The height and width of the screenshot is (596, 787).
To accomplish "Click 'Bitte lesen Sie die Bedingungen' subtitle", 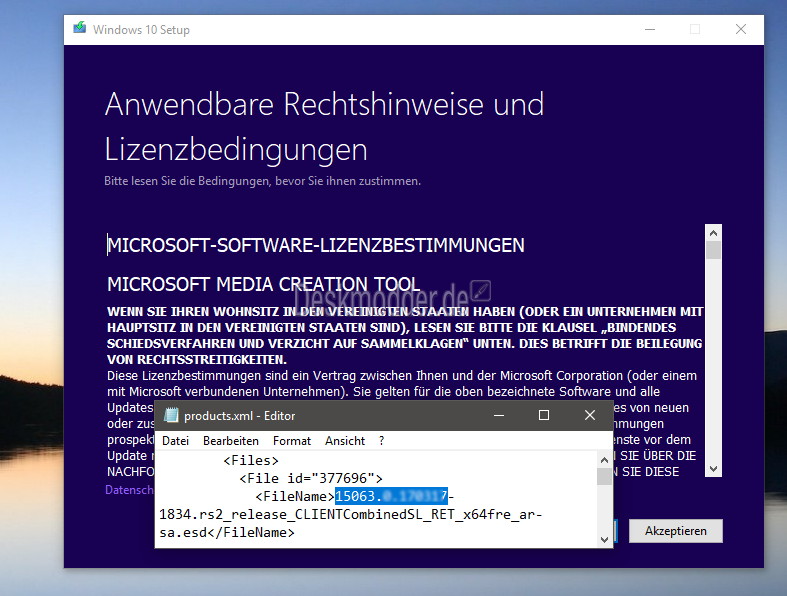I will coord(262,181).
